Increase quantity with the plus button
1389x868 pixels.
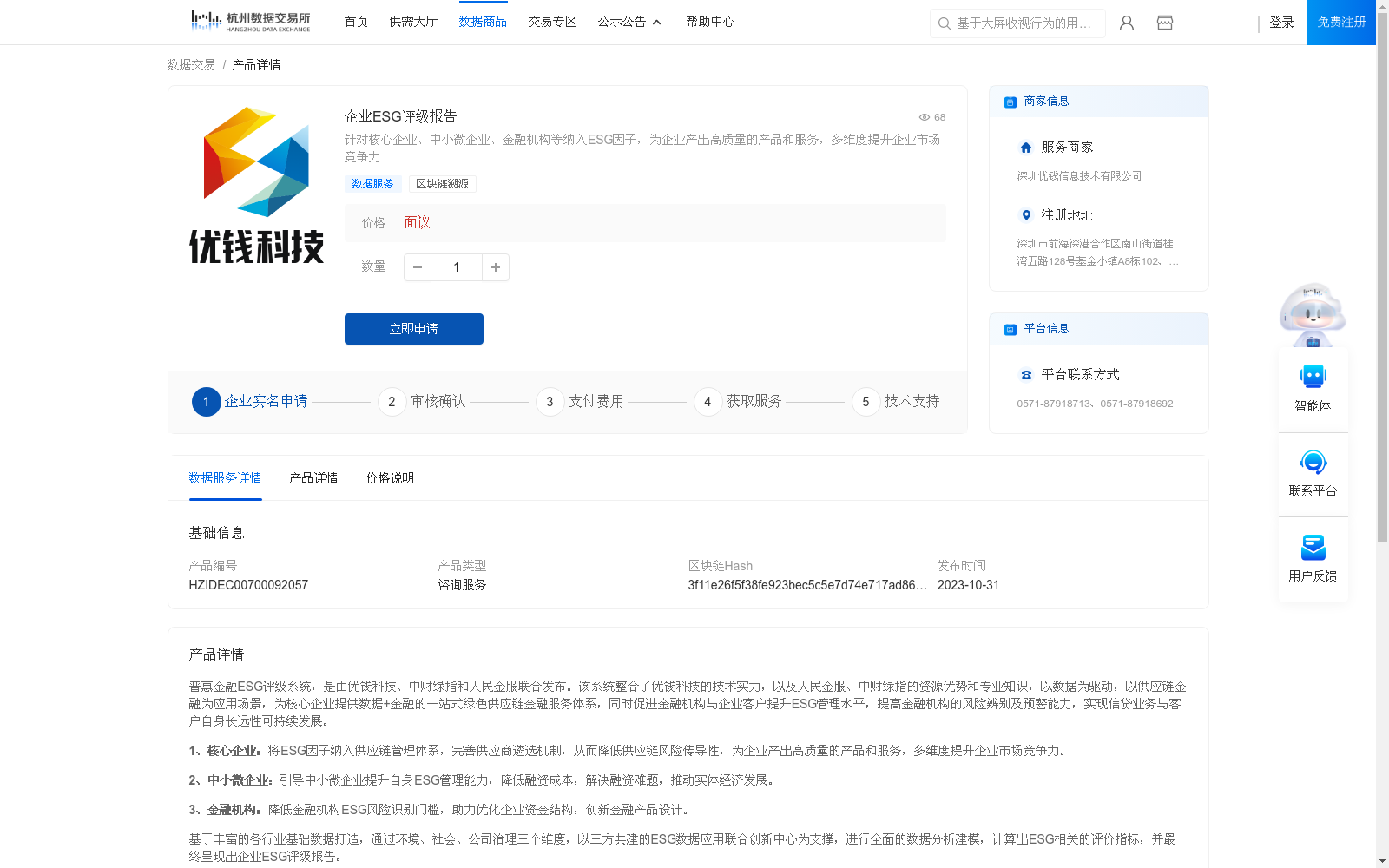[496, 267]
